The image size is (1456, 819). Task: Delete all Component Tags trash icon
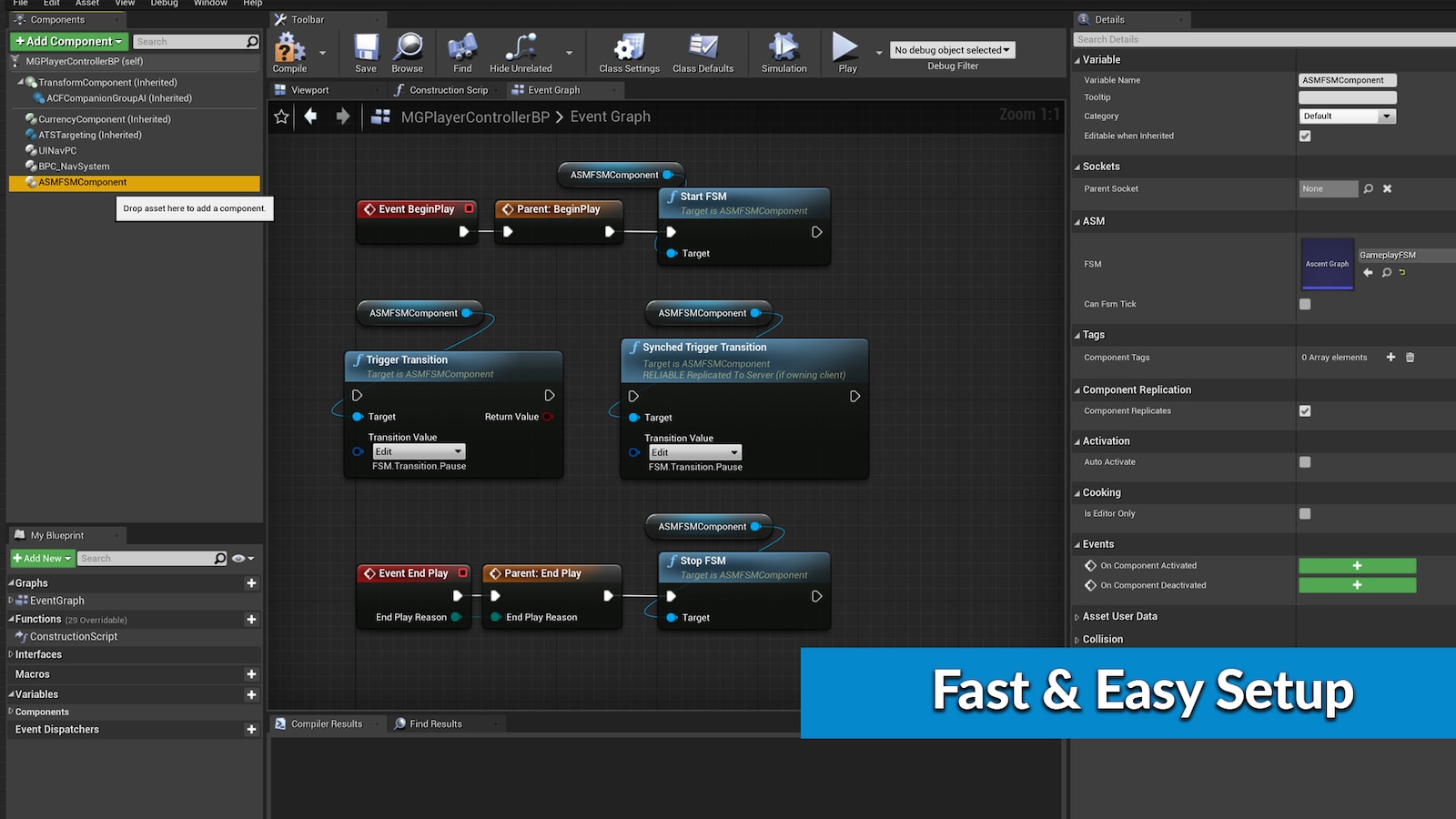[1410, 357]
